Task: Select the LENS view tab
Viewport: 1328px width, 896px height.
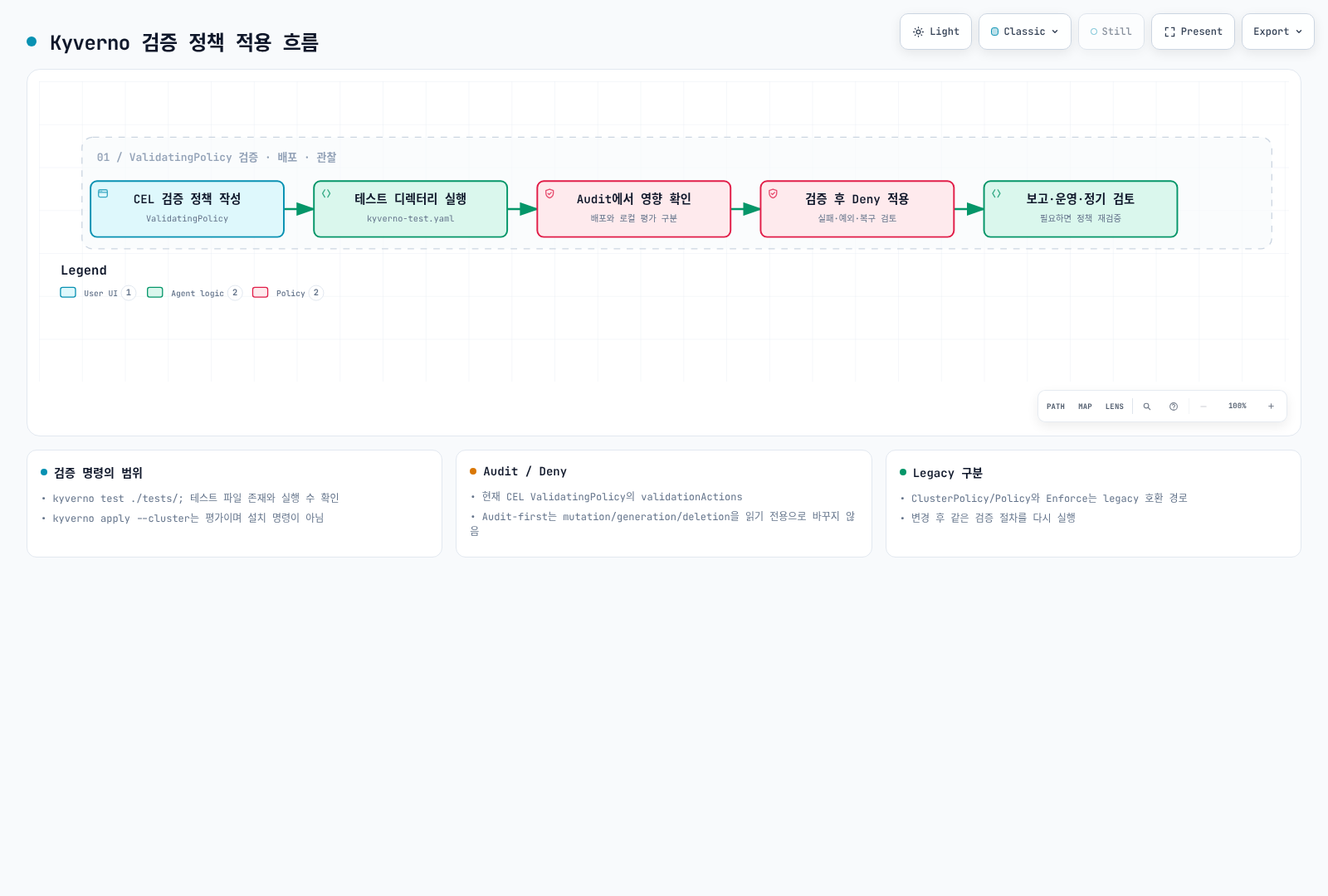Action: point(1114,407)
